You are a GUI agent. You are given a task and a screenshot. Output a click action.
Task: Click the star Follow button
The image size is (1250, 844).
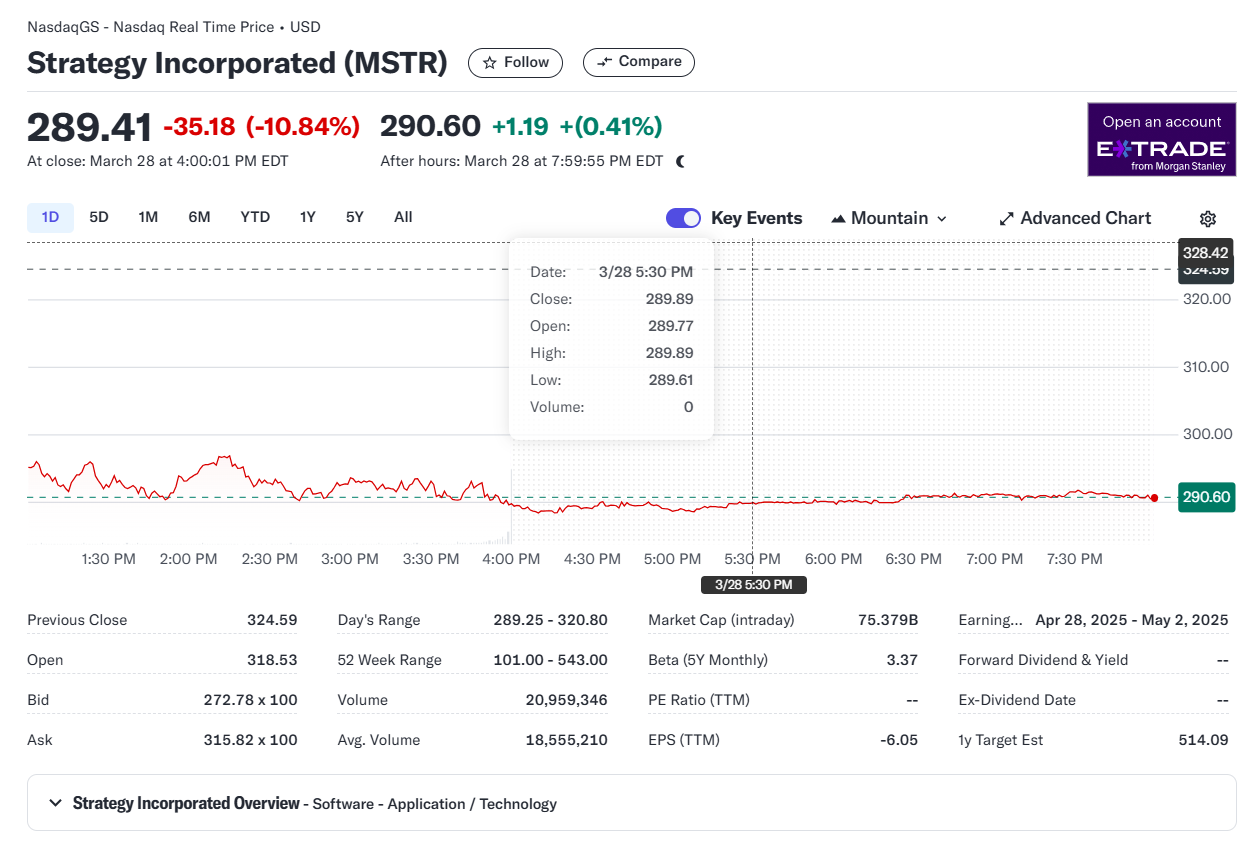point(515,63)
